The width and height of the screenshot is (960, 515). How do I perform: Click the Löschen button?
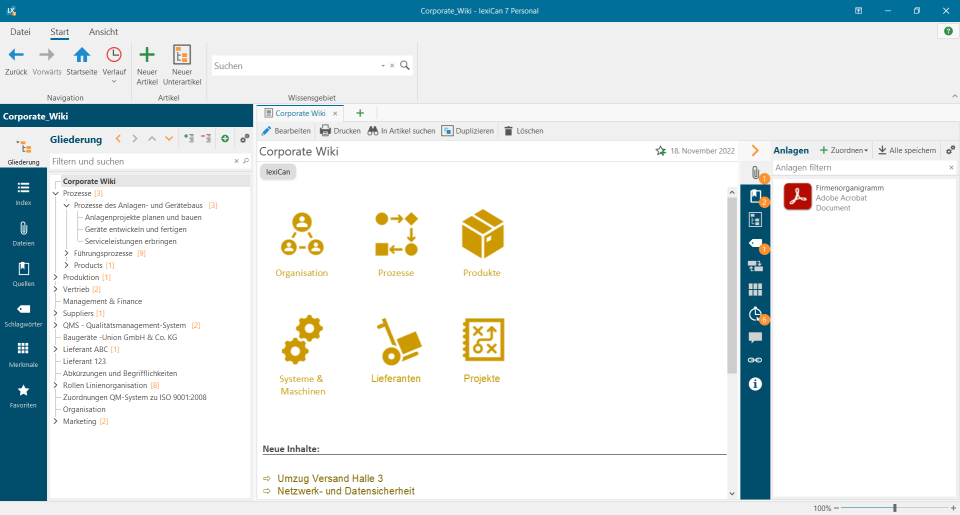click(x=523, y=131)
